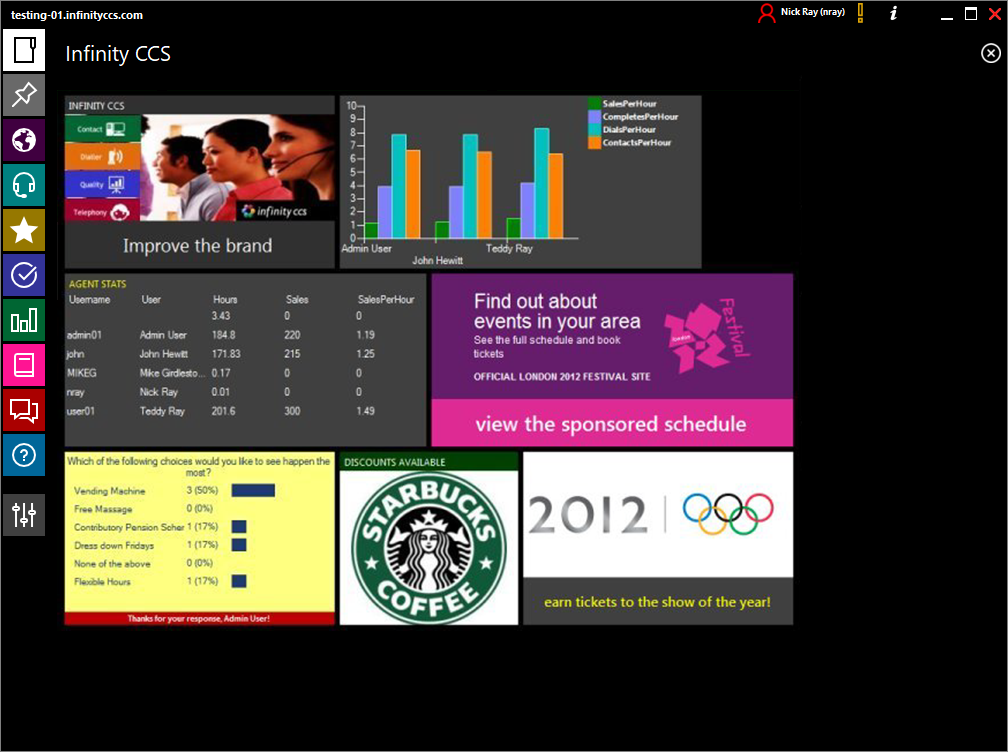Image resolution: width=1008 pixels, height=752 pixels.
Task: Click the Infinity CCS page heading
Action: pos(118,54)
